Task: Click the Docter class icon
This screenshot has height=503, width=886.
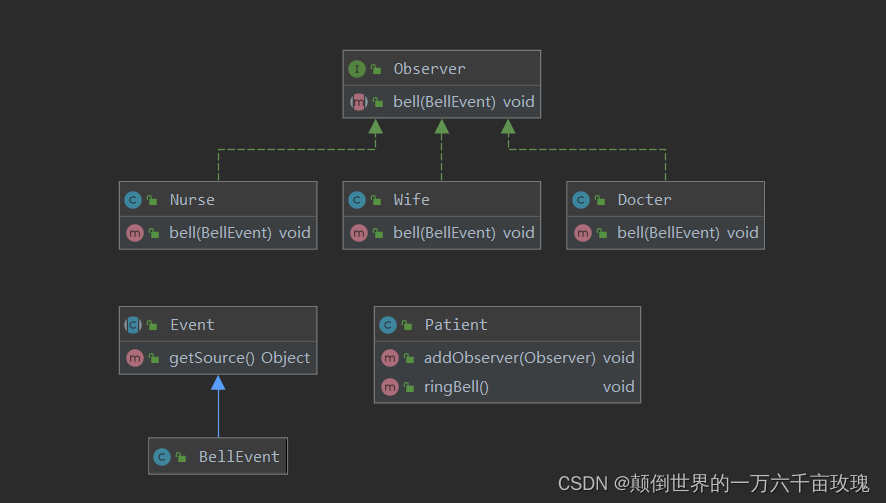Action: 581,200
